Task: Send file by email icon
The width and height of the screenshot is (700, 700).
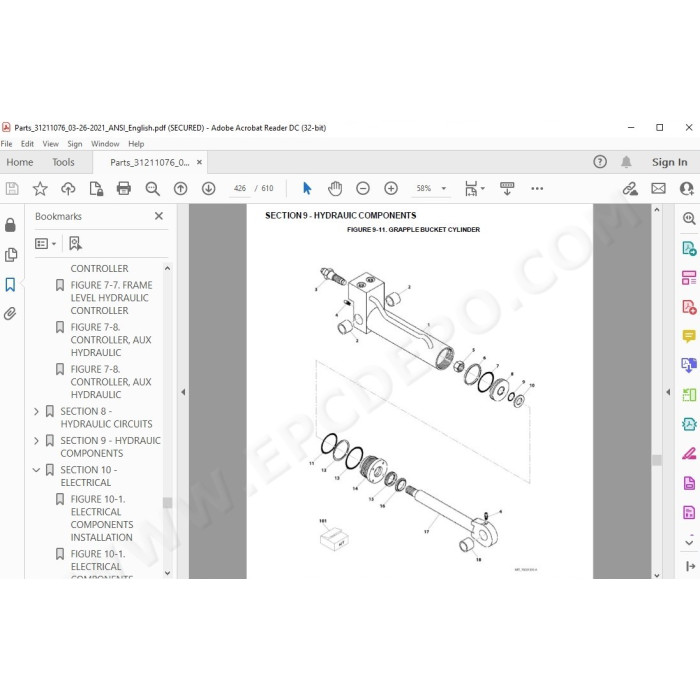Action: click(x=658, y=188)
